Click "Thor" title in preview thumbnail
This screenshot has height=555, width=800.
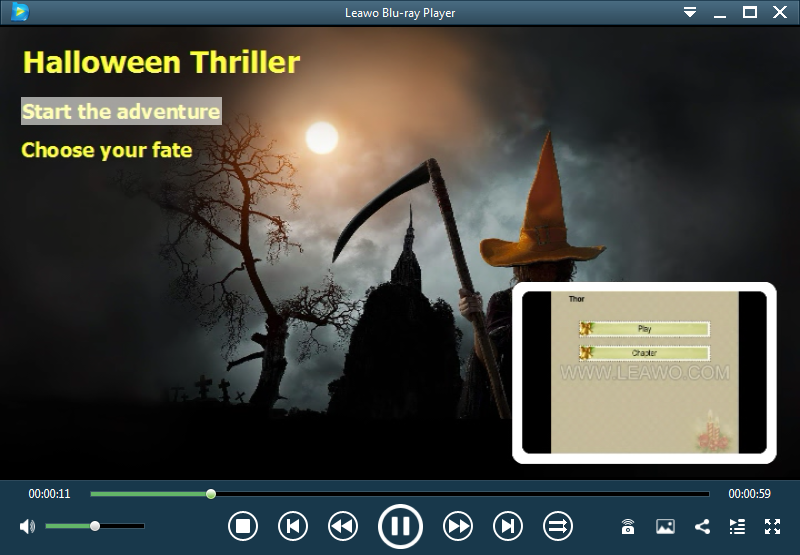pos(577,299)
